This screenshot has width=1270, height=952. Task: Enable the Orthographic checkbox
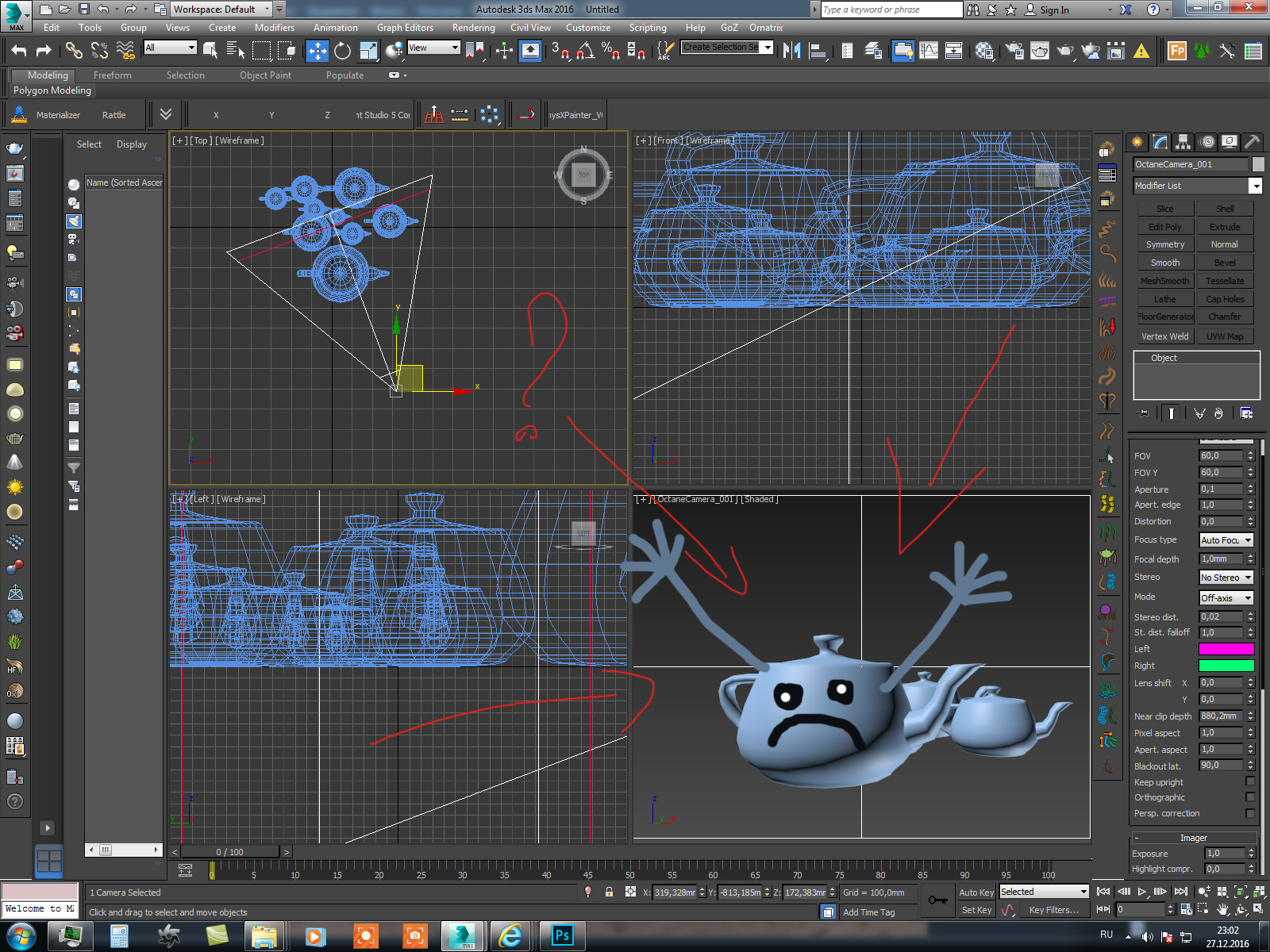(1250, 797)
